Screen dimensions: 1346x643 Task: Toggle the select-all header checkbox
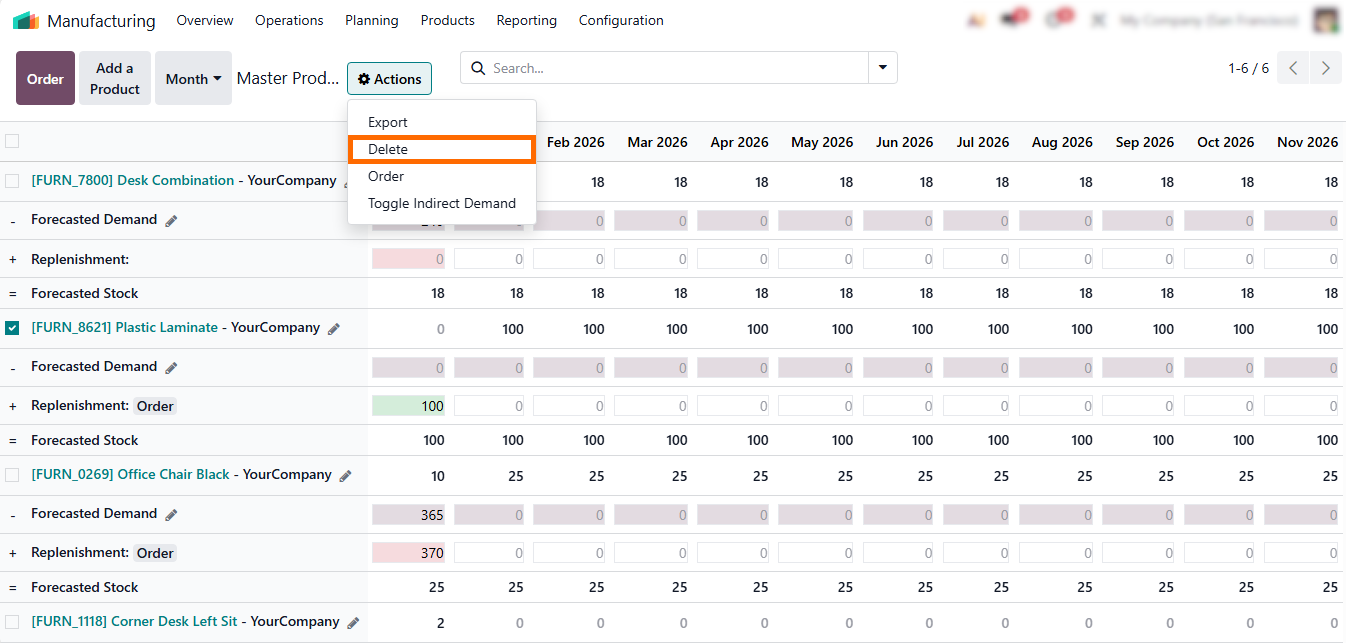tap(12, 141)
